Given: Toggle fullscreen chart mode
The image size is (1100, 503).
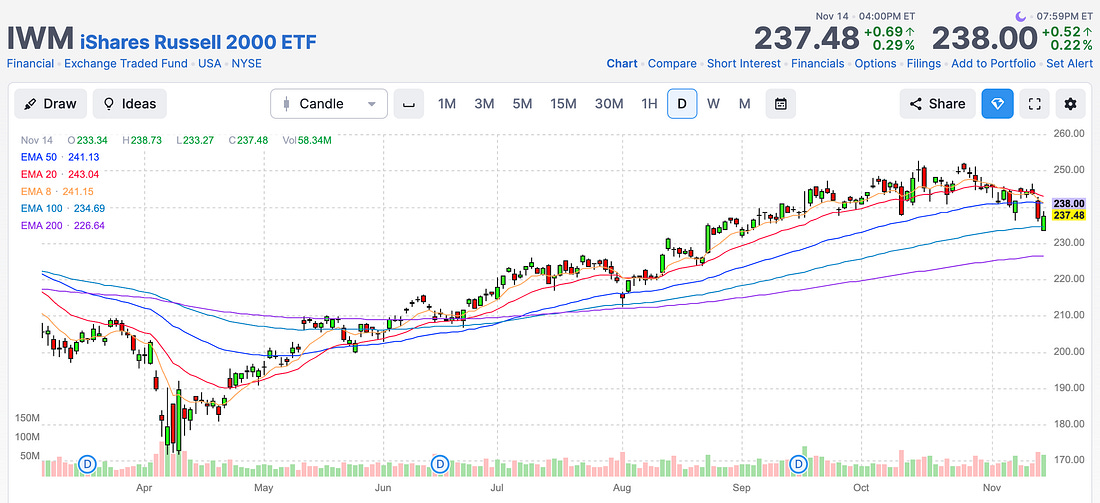Looking at the screenshot, I should pos(1033,104).
